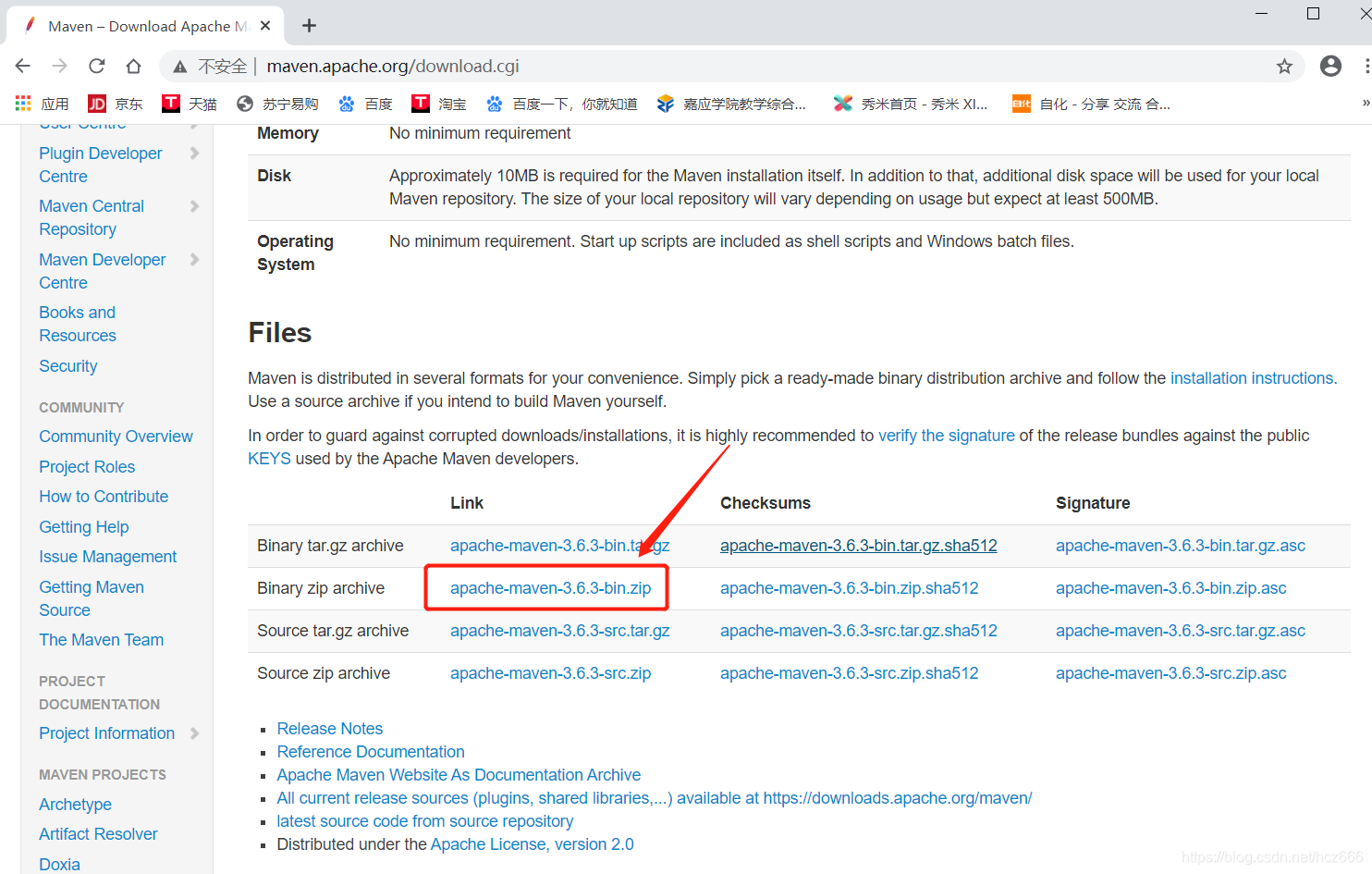This screenshot has height=874, width=1372.
Task: Download apache-maven-3.6.3-src.zip
Action: click(x=550, y=673)
